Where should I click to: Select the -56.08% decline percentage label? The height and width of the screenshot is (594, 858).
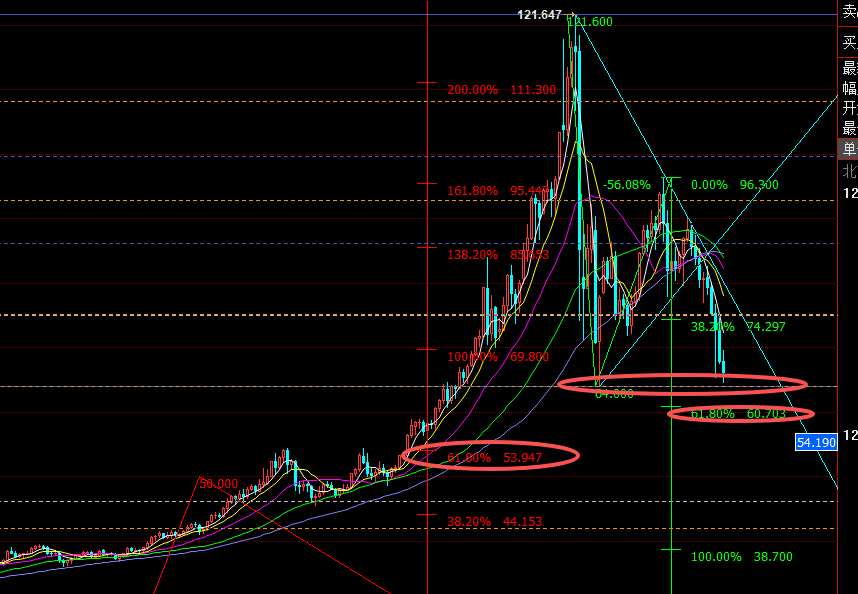pyautogui.click(x=627, y=185)
